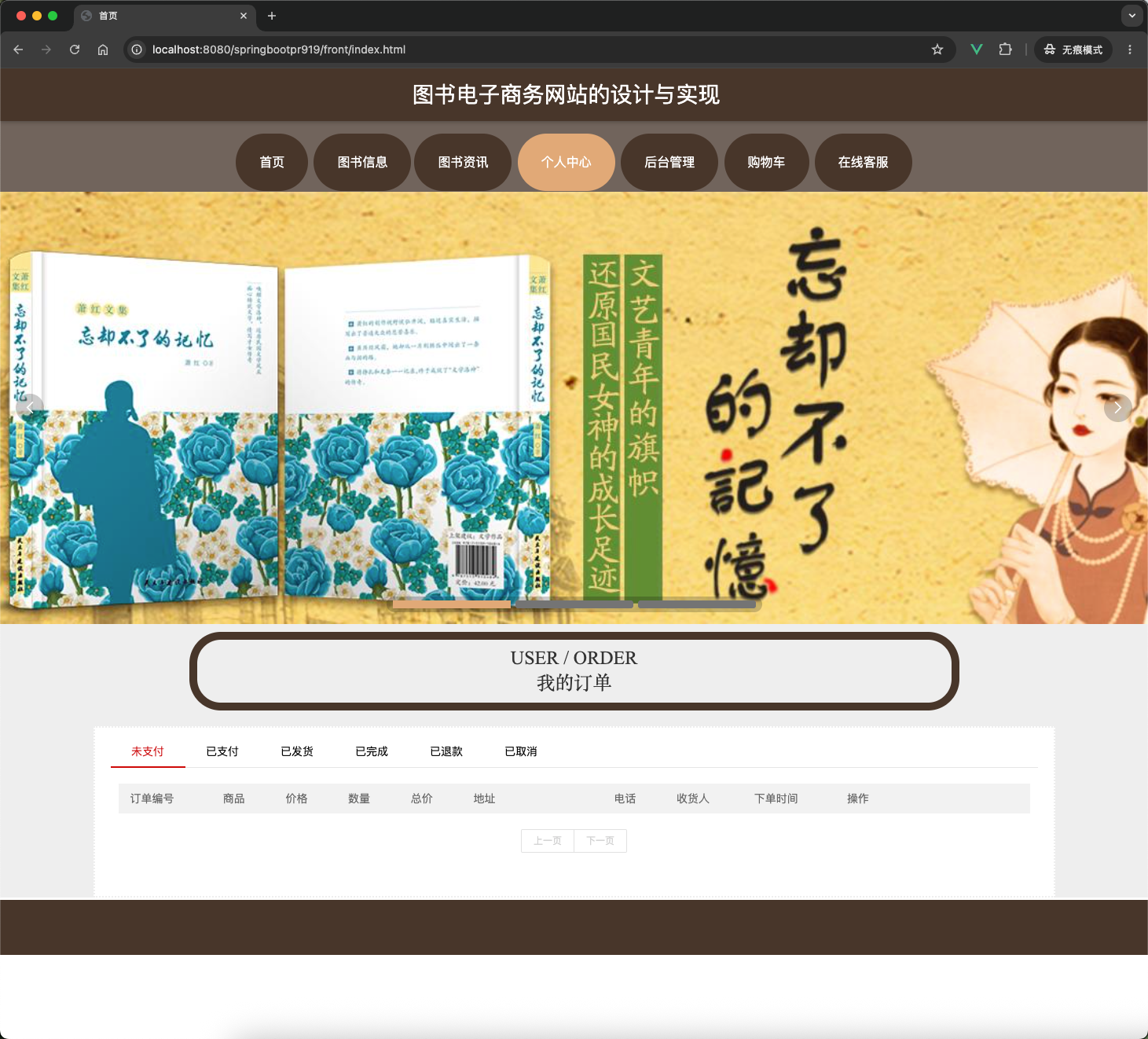Open a new browser tab with plus
The image size is (1148, 1039).
pos(272,16)
